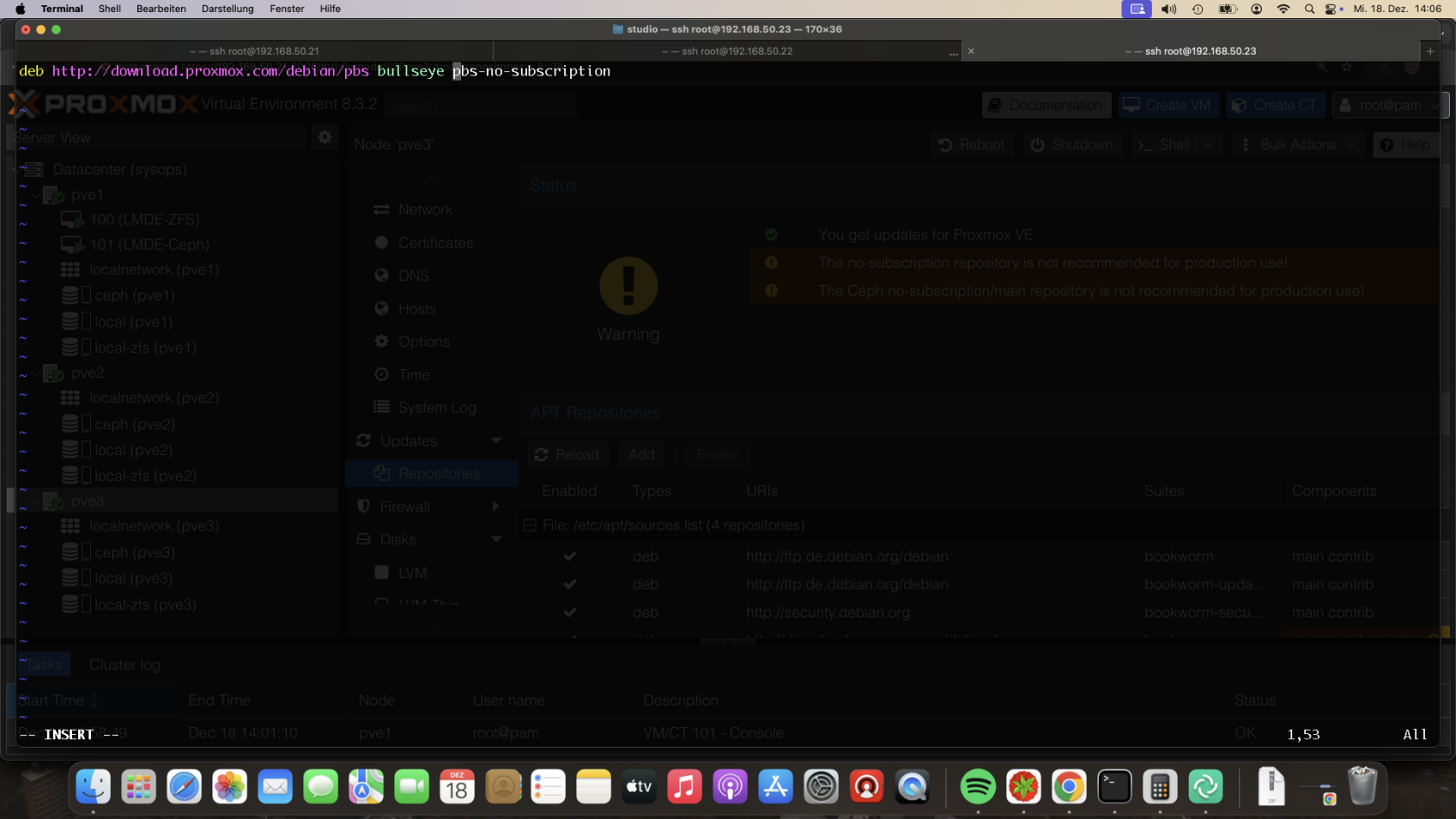Launch Safari from the Dock

[184, 787]
